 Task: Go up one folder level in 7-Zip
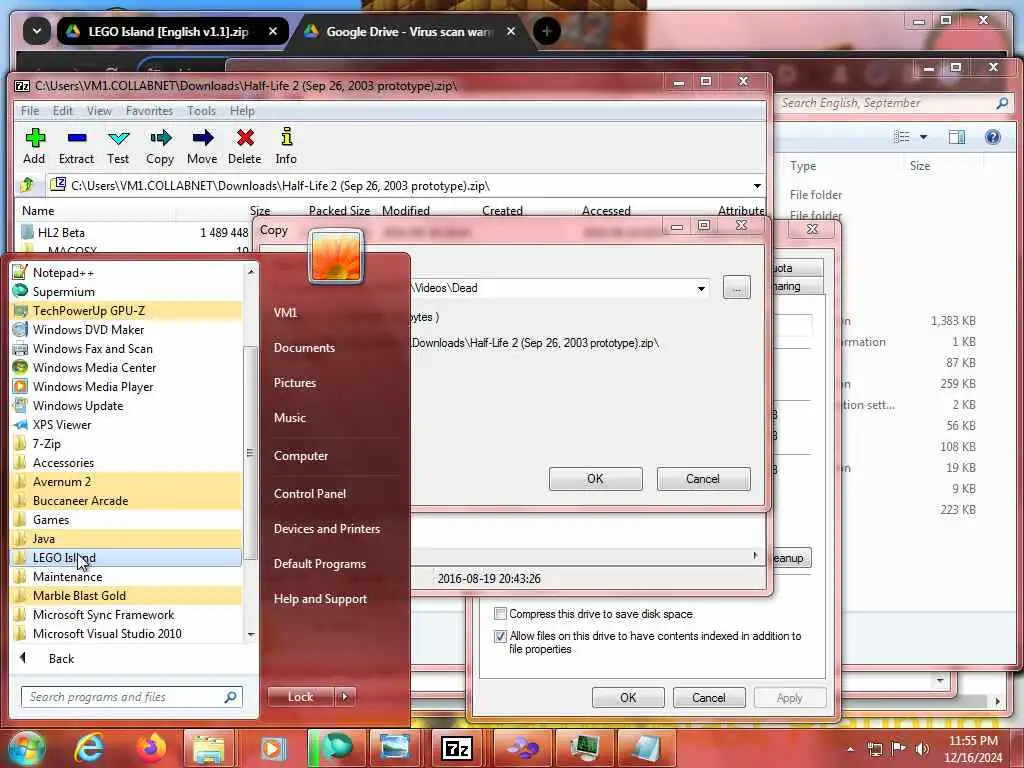pyautogui.click(x=27, y=185)
